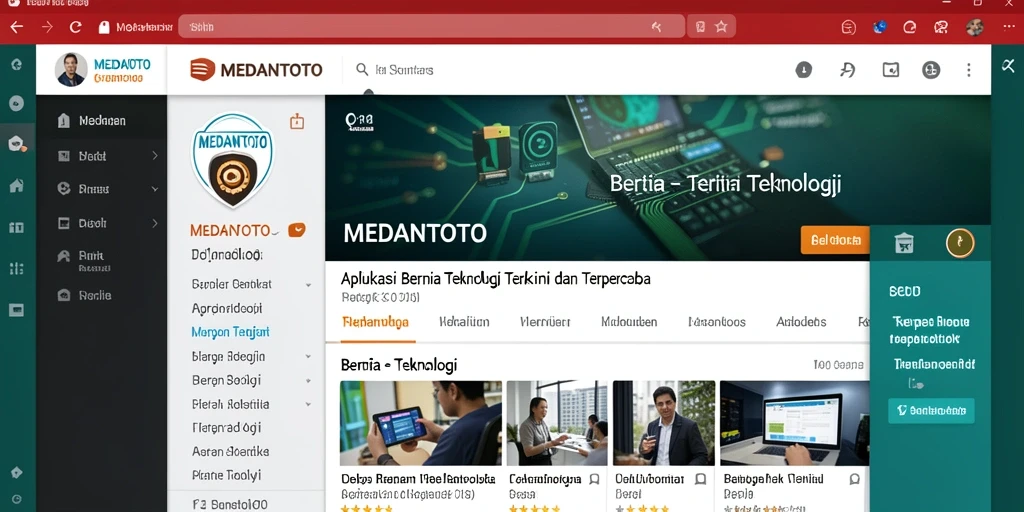Open the dark round notification icon in the header
This screenshot has width=1024, height=512.
803,70
